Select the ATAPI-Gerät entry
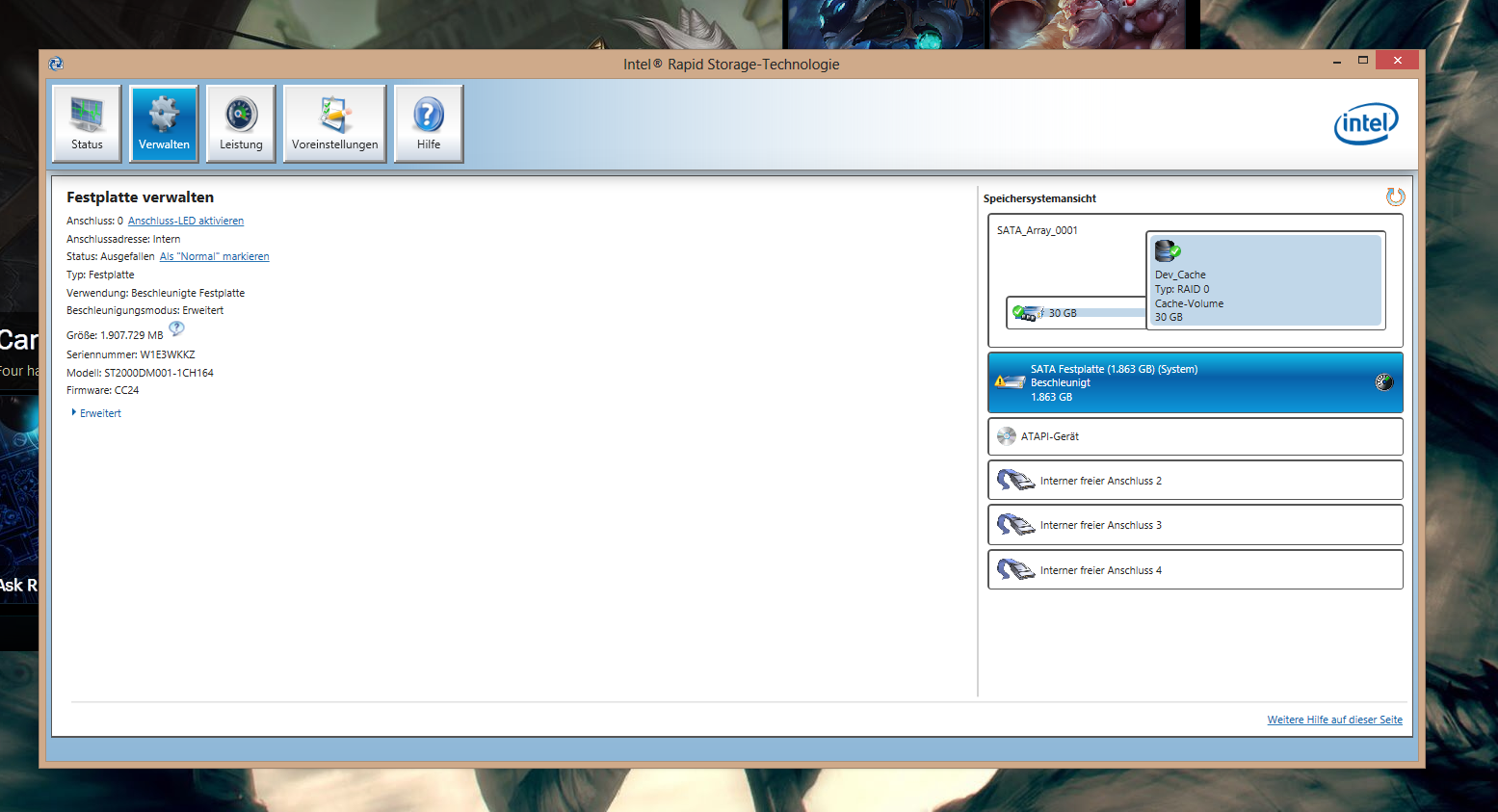Screen dimensions: 1498x812 pos(1195,436)
